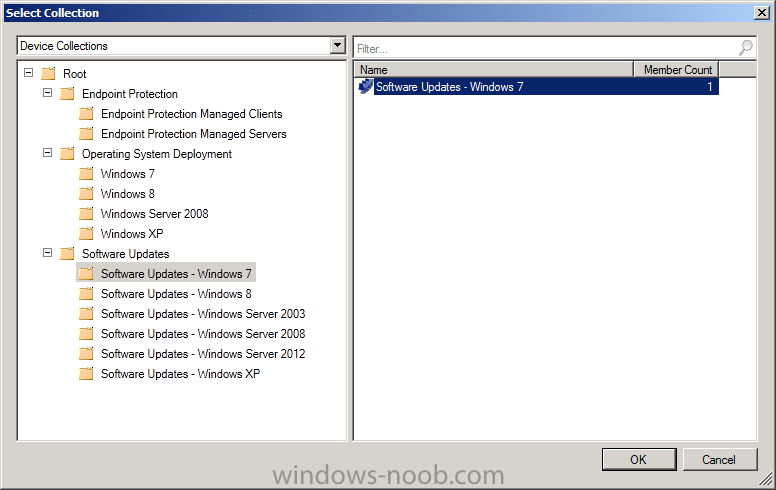776x490 pixels.
Task: Select Software Updates - Windows 7 result row name
Action: [449, 87]
